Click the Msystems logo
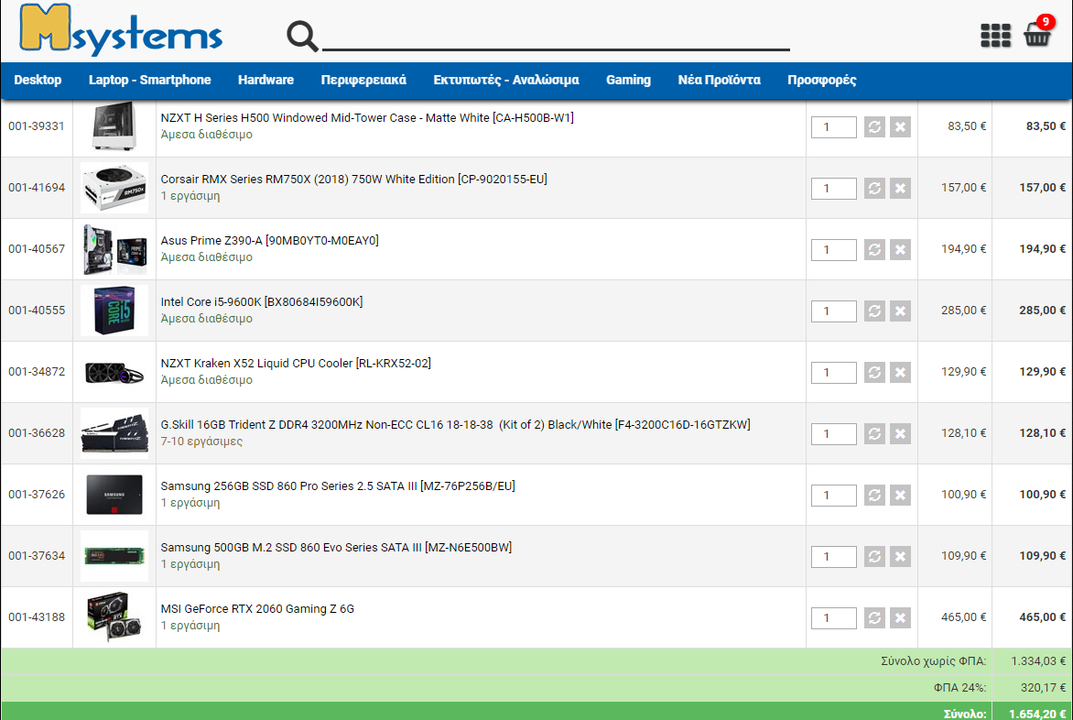 (x=121, y=29)
